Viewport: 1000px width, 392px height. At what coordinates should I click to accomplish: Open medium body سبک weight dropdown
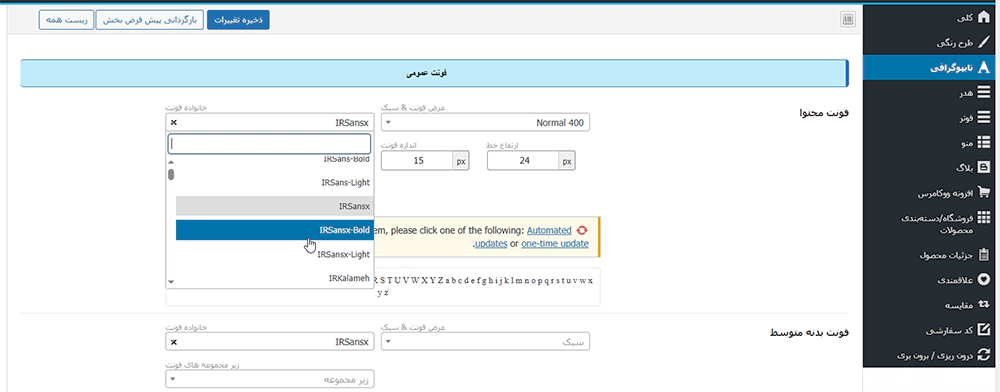click(485, 342)
